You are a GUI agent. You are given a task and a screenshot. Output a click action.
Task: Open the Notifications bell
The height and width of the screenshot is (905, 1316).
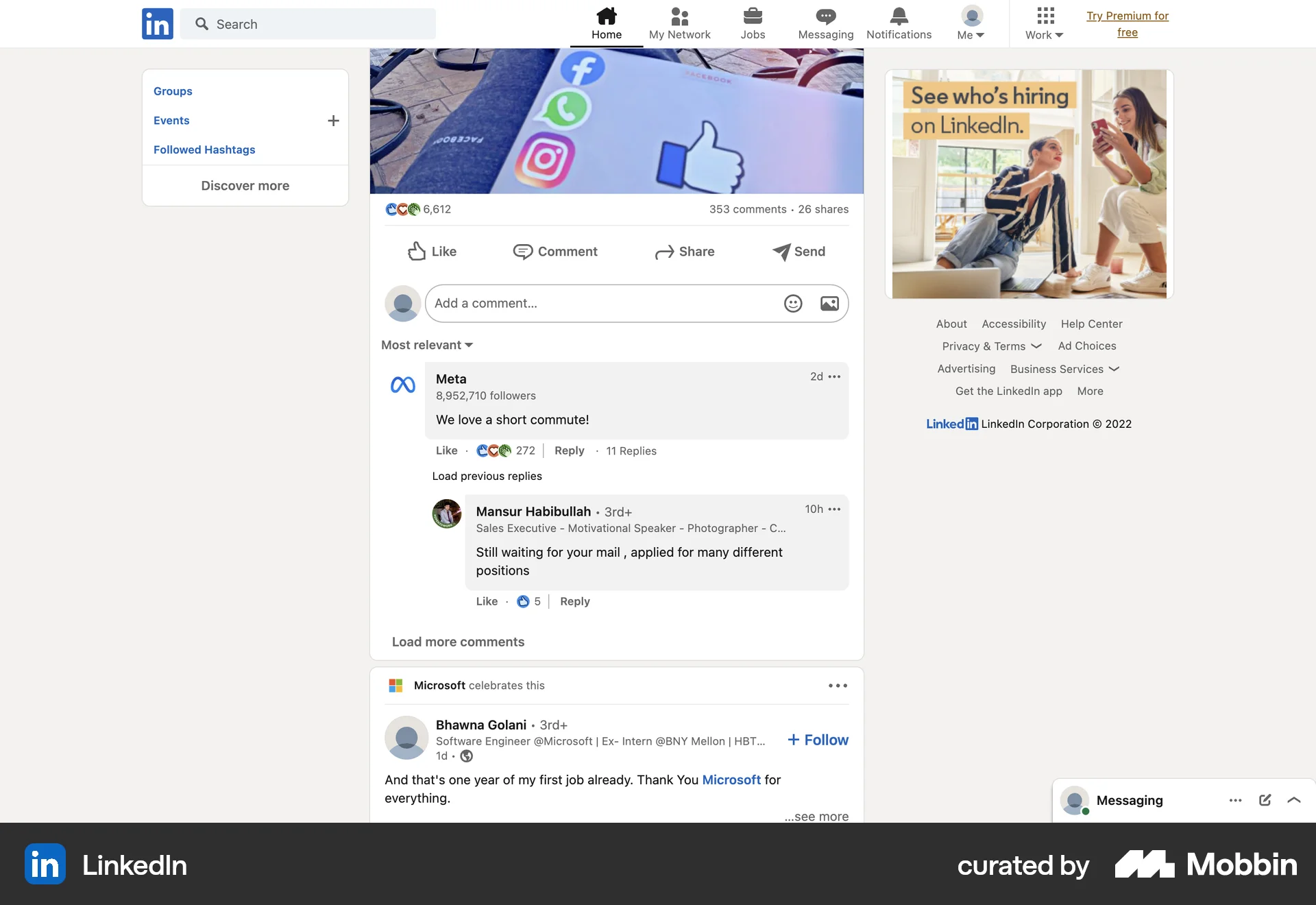pyautogui.click(x=899, y=23)
